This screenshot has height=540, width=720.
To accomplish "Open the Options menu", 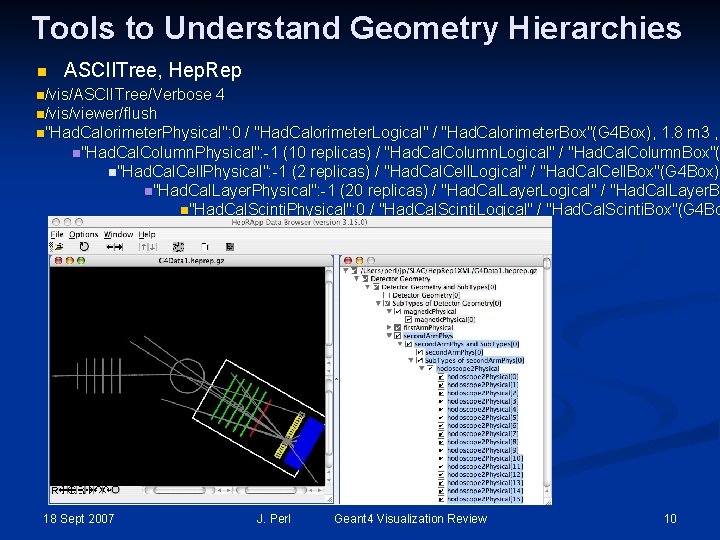I will 84,235.
